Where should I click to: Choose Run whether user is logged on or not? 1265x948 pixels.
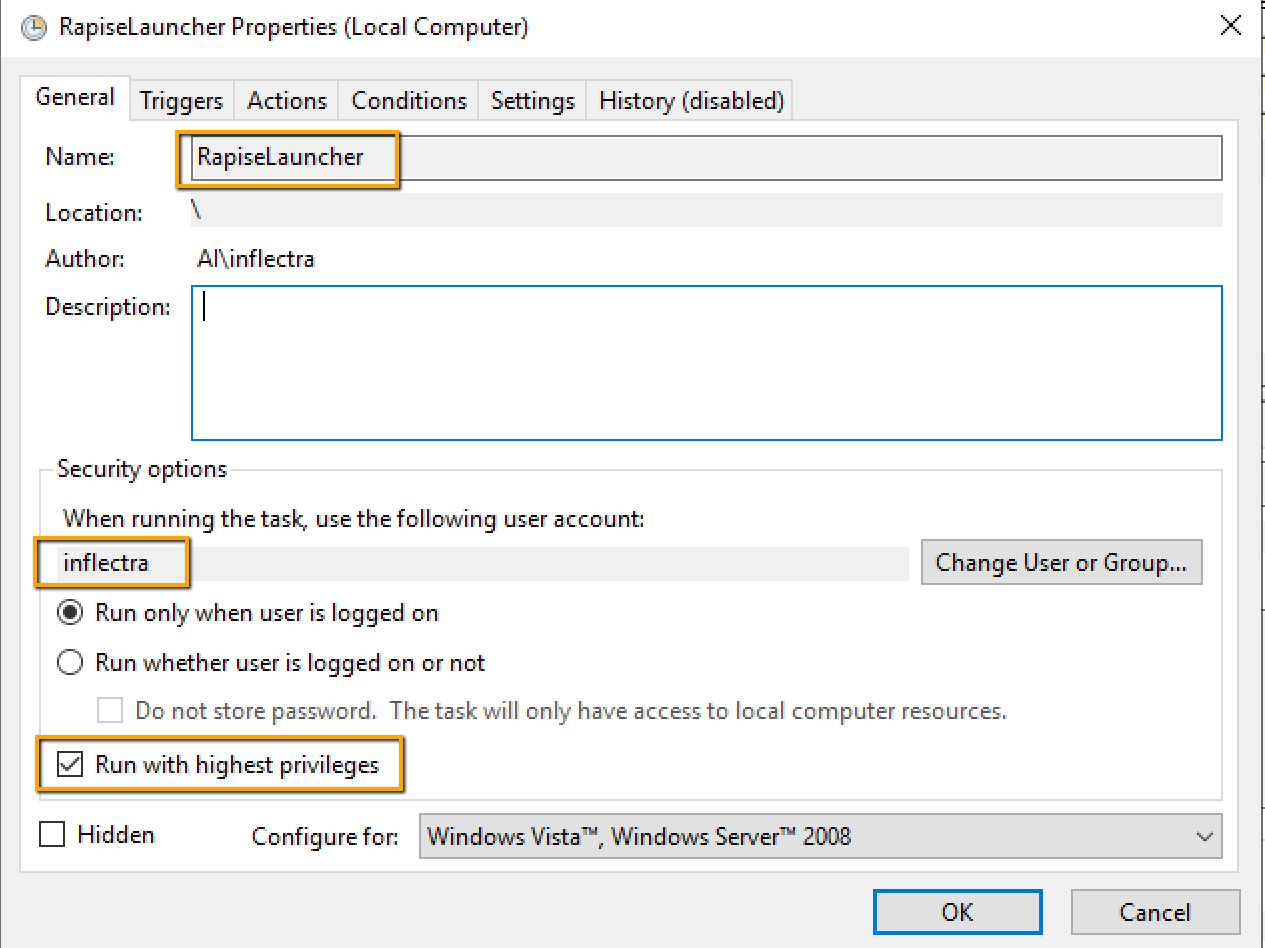(70, 663)
